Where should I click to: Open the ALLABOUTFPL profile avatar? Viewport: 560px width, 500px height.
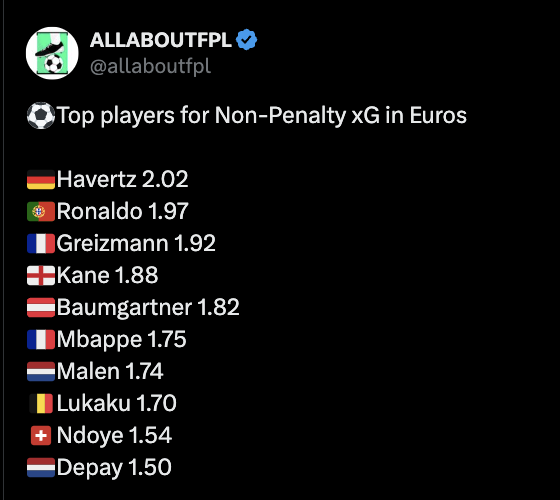pos(52,53)
